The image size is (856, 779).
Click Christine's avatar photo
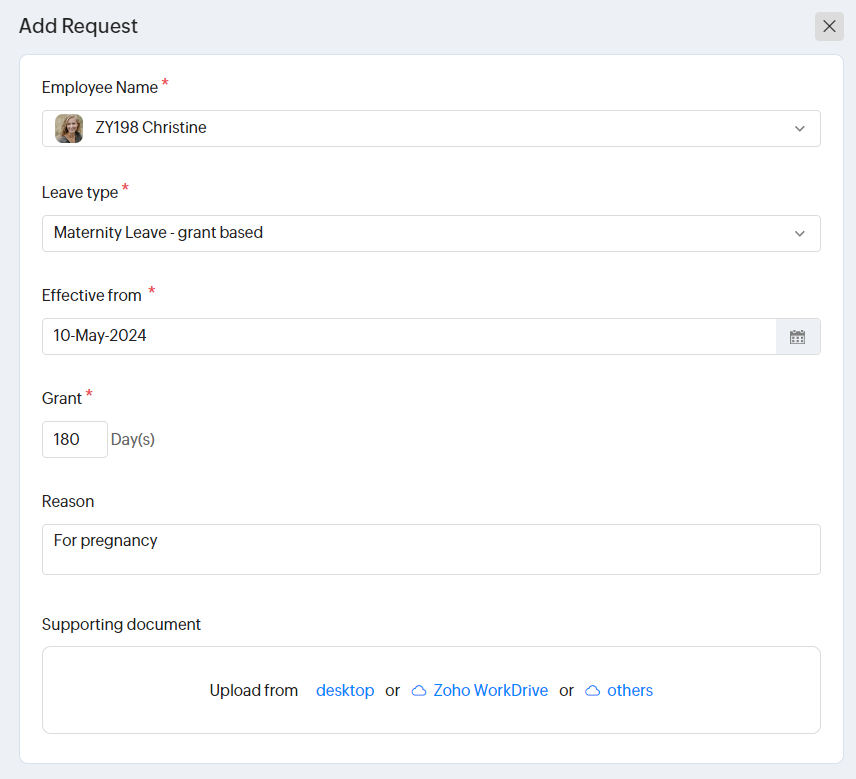(69, 128)
